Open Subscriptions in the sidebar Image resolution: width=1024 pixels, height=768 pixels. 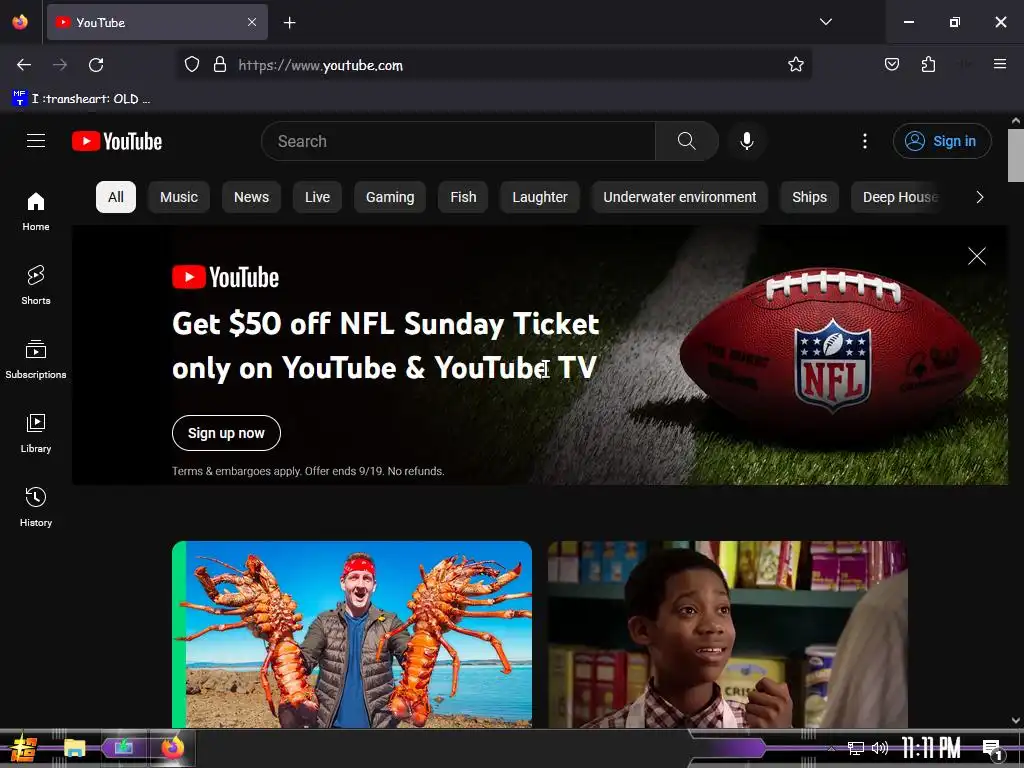pos(36,359)
